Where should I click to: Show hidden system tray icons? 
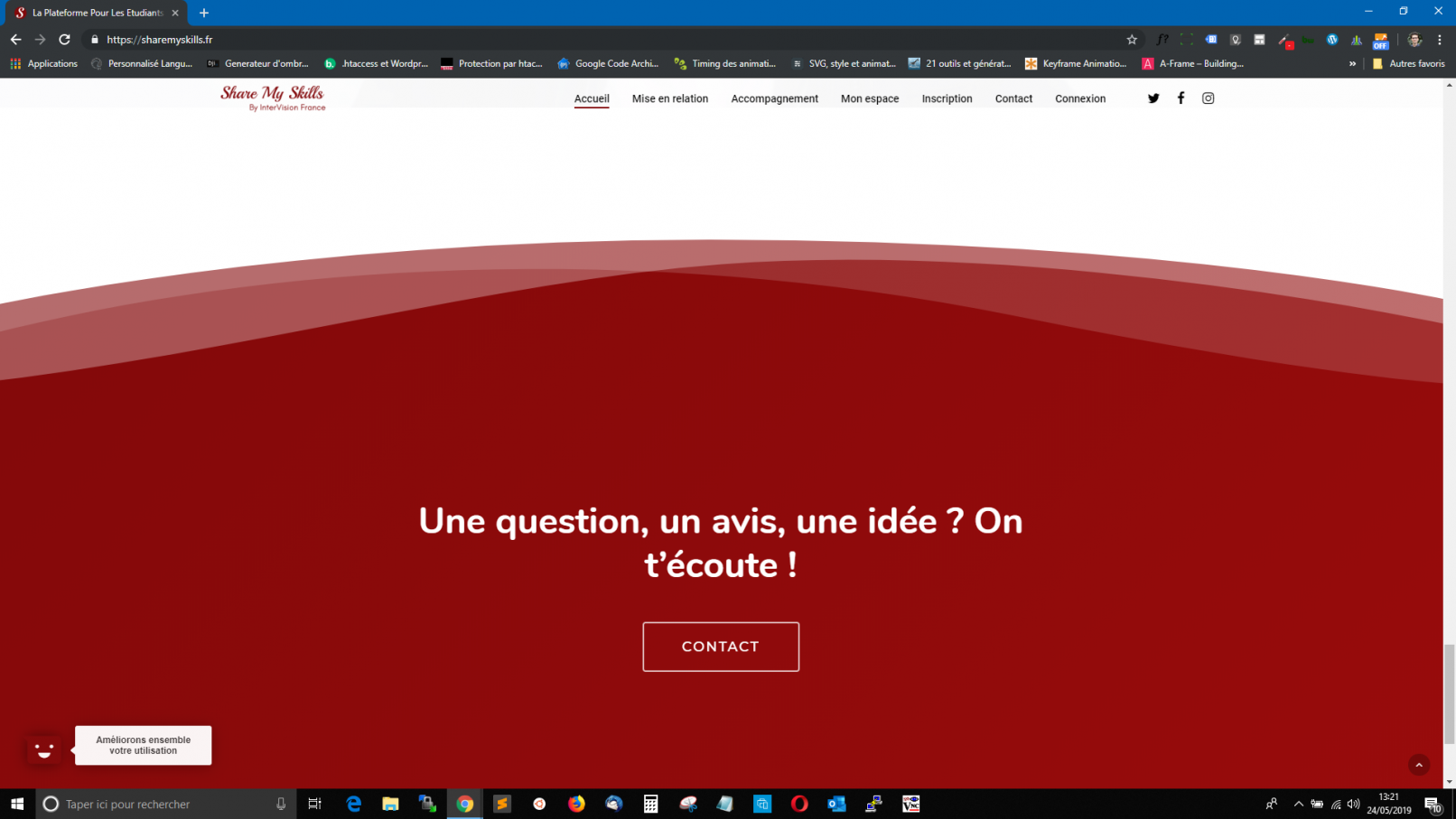coord(1298,804)
